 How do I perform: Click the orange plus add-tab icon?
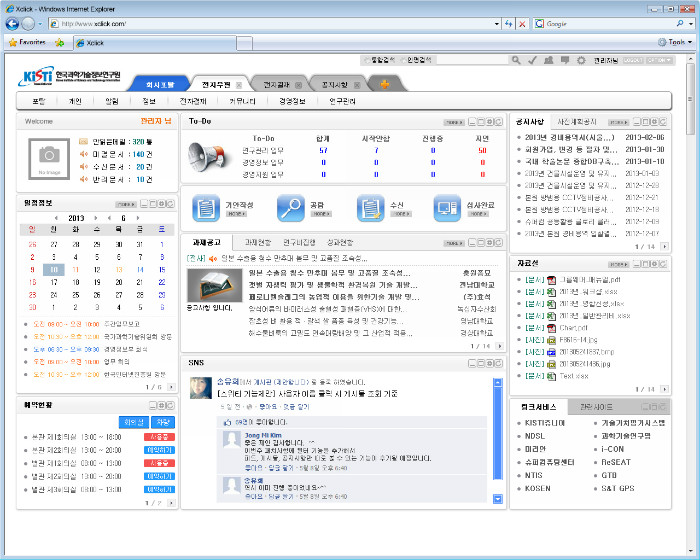pyautogui.click(x=385, y=84)
